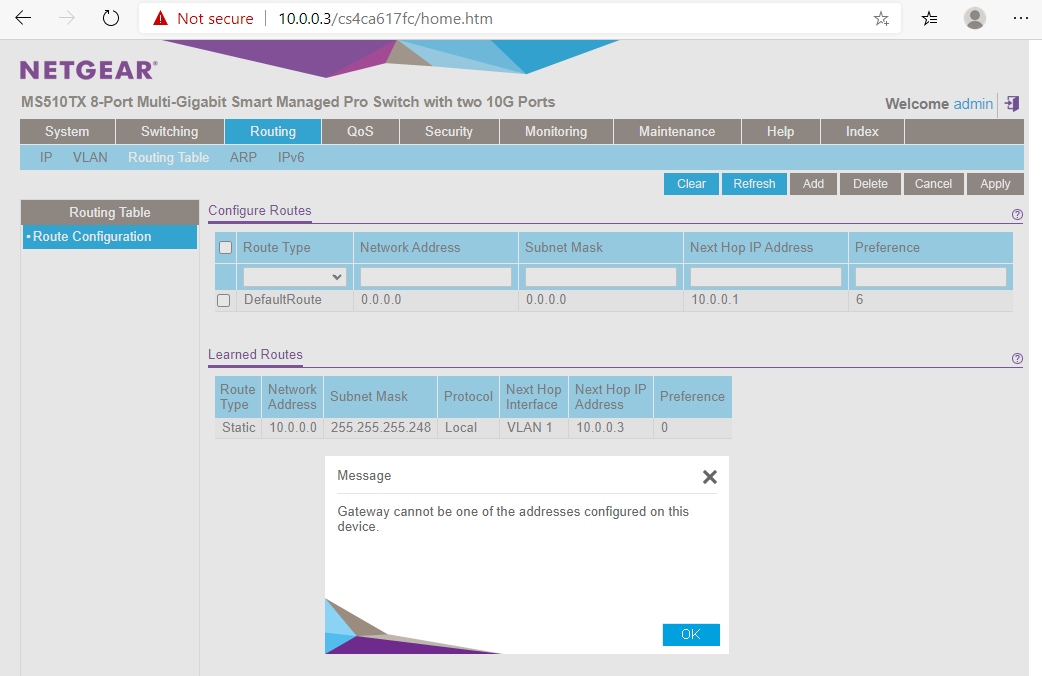Open help for Learned Routes section

tap(1017, 359)
